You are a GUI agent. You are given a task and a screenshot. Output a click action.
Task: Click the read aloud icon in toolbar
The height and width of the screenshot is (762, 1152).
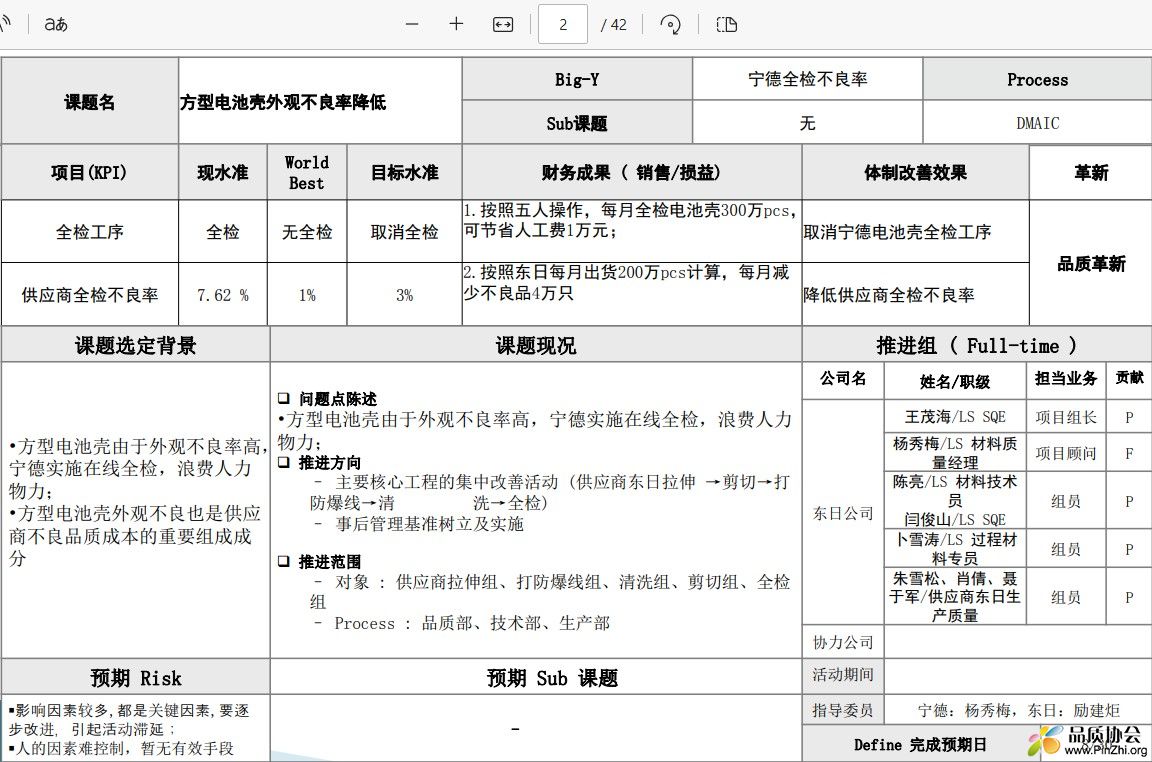click(5, 24)
